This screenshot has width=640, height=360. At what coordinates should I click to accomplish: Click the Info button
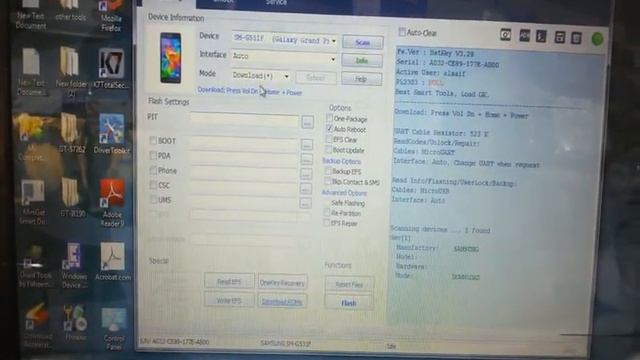pyautogui.click(x=362, y=60)
